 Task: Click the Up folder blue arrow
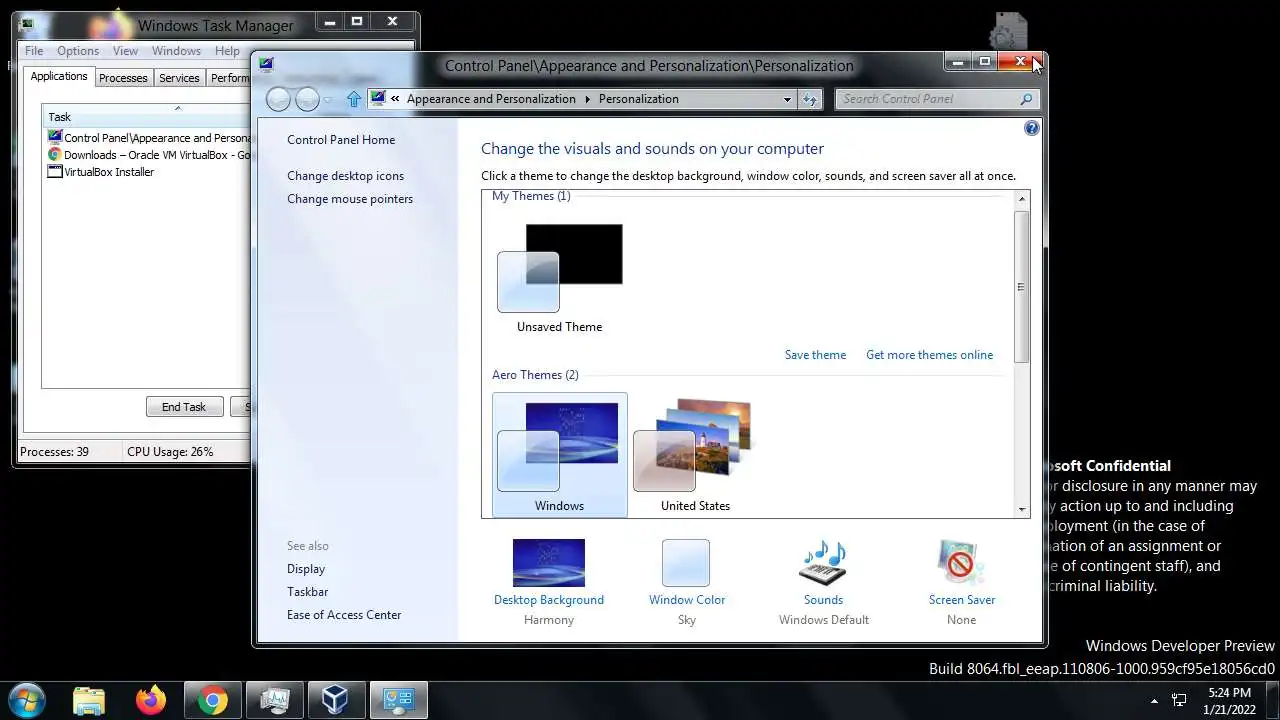point(353,99)
